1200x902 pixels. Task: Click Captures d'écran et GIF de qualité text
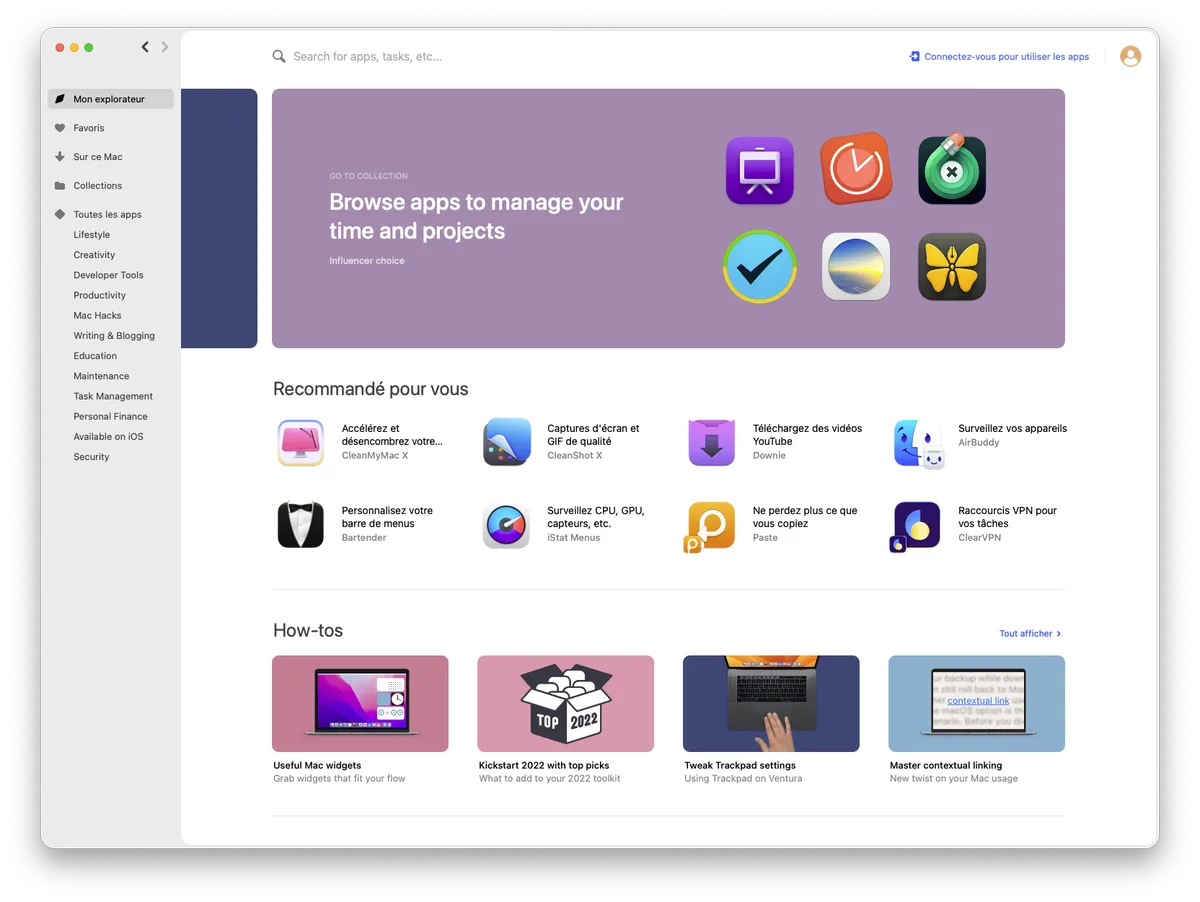[x=593, y=435]
